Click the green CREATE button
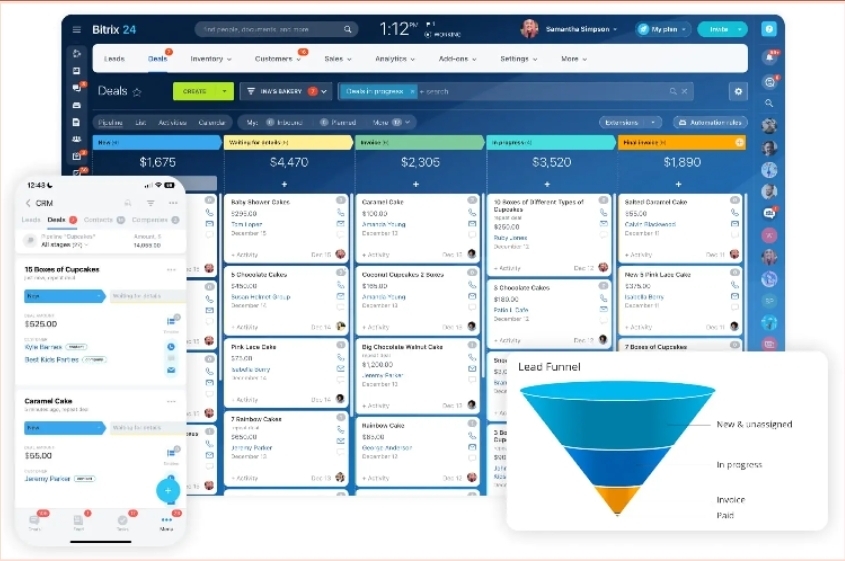The image size is (845, 561). [x=196, y=91]
